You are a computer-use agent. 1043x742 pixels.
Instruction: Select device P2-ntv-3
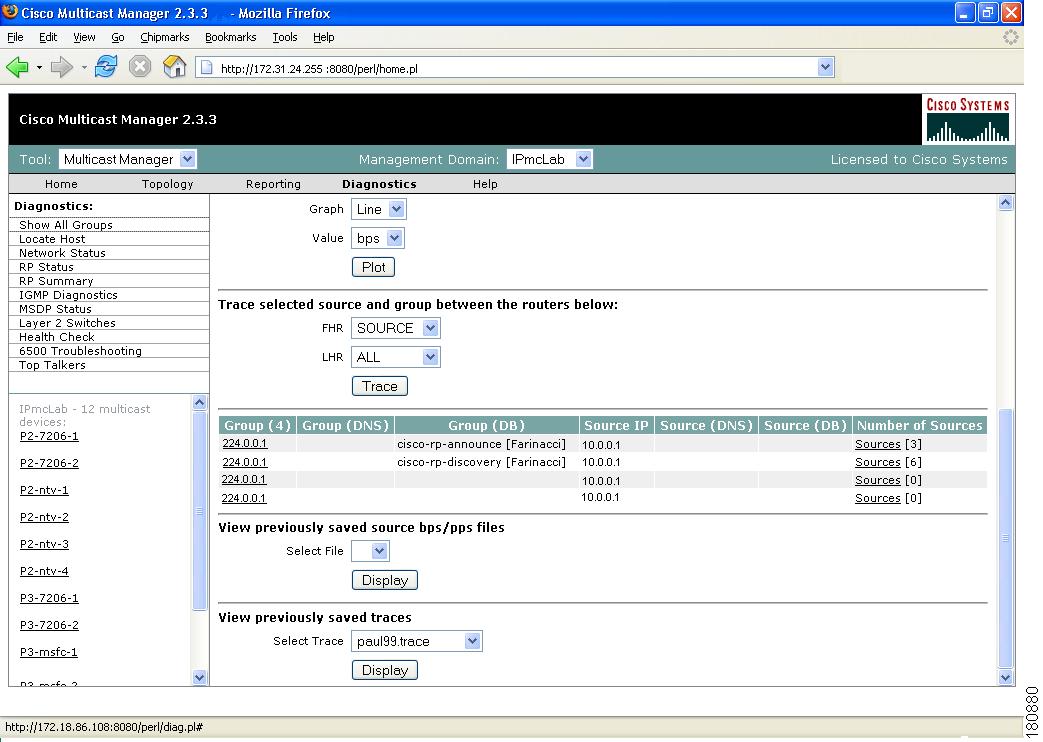[44, 544]
